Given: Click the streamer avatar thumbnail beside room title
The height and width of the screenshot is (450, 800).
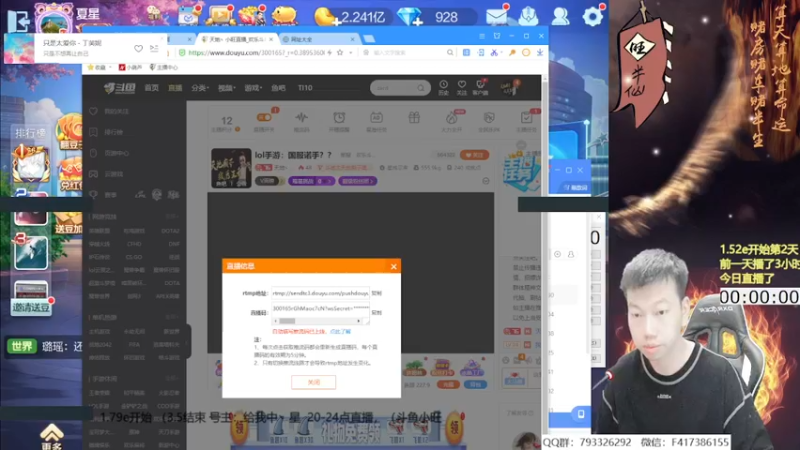Looking at the screenshot, I should click(231, 168).
